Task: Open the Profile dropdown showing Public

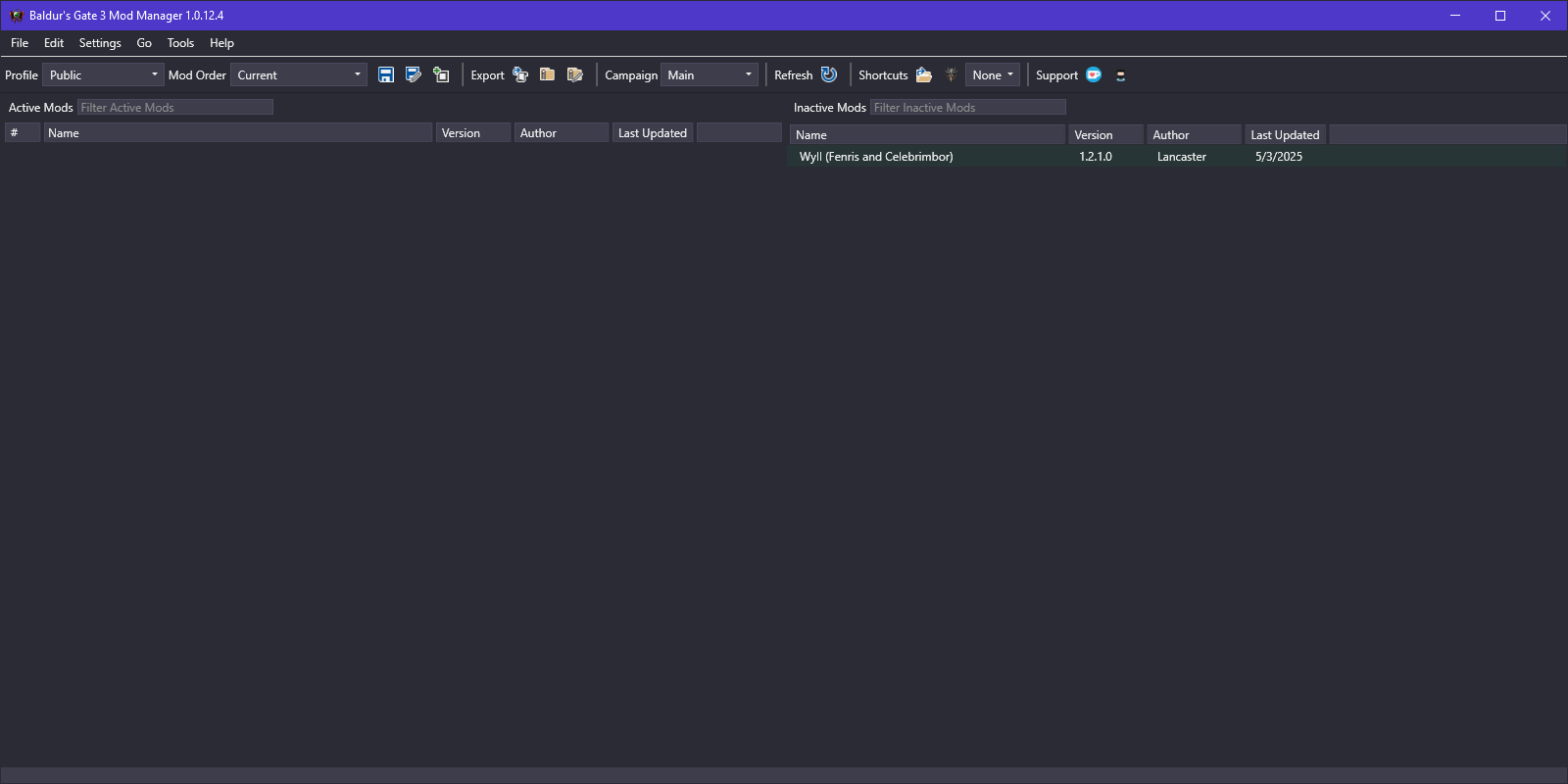Action: pos(103,74)
